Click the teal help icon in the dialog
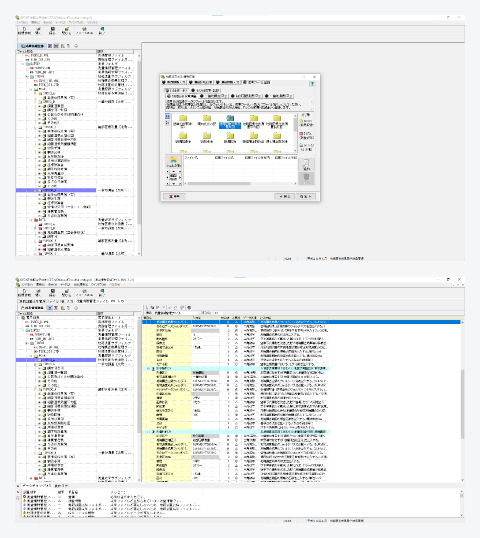The height and width of the screenshot is (538, 480). [312, 83]
